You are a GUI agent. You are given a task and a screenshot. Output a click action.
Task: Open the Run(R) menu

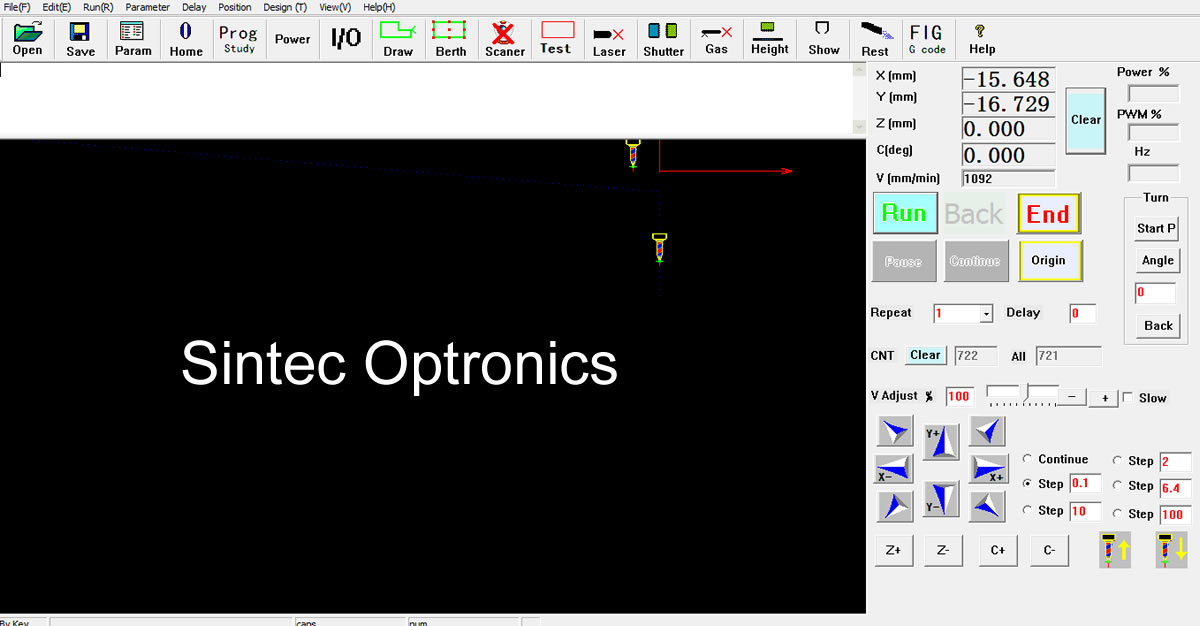coord(98,7)
